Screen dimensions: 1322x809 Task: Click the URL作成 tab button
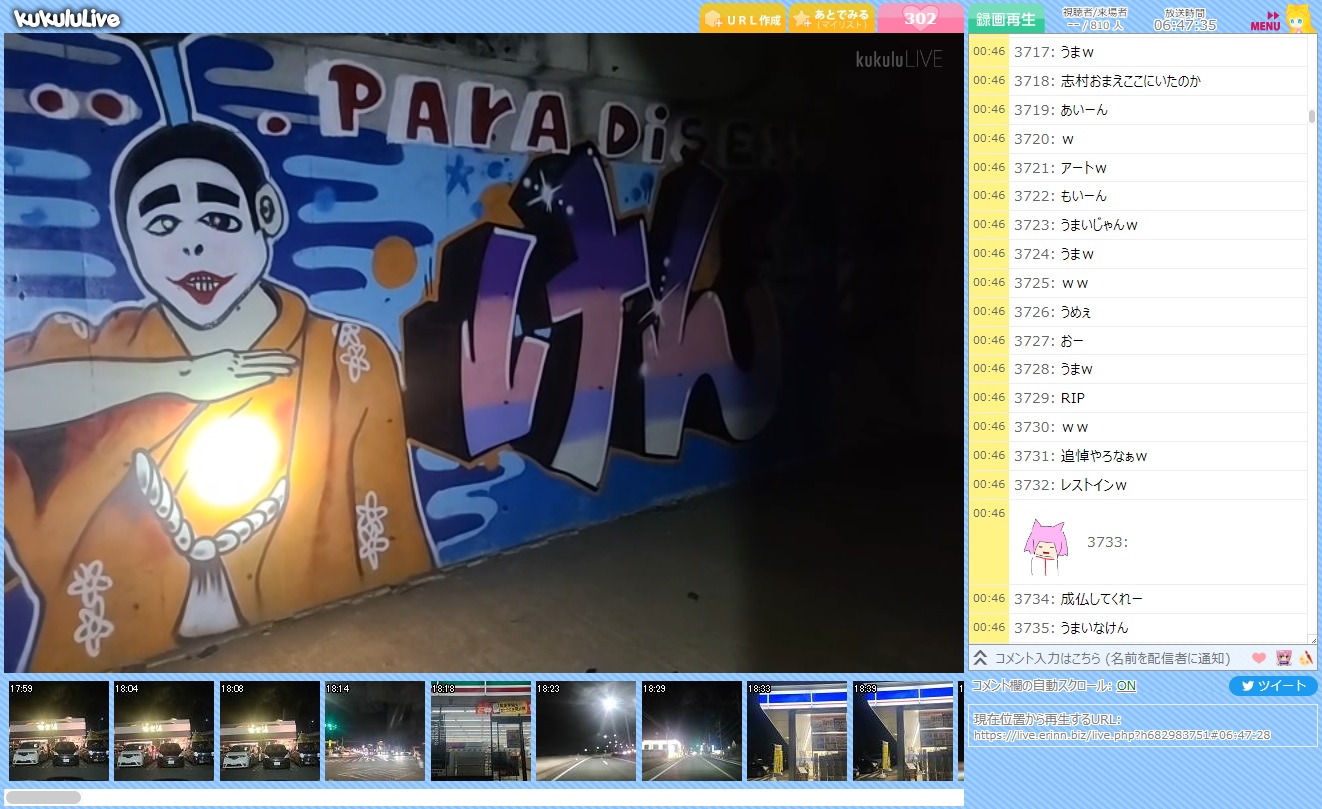742,19
